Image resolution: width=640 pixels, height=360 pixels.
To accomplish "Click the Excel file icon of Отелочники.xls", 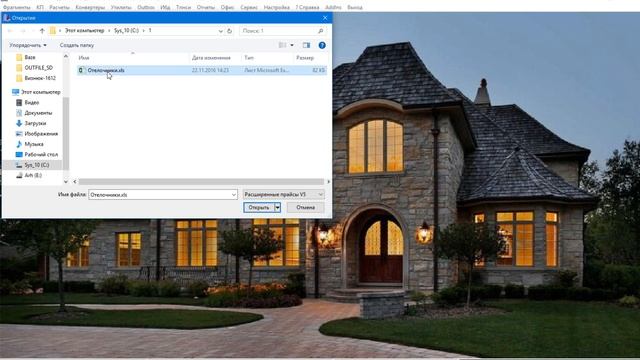I will coord(81,70).
